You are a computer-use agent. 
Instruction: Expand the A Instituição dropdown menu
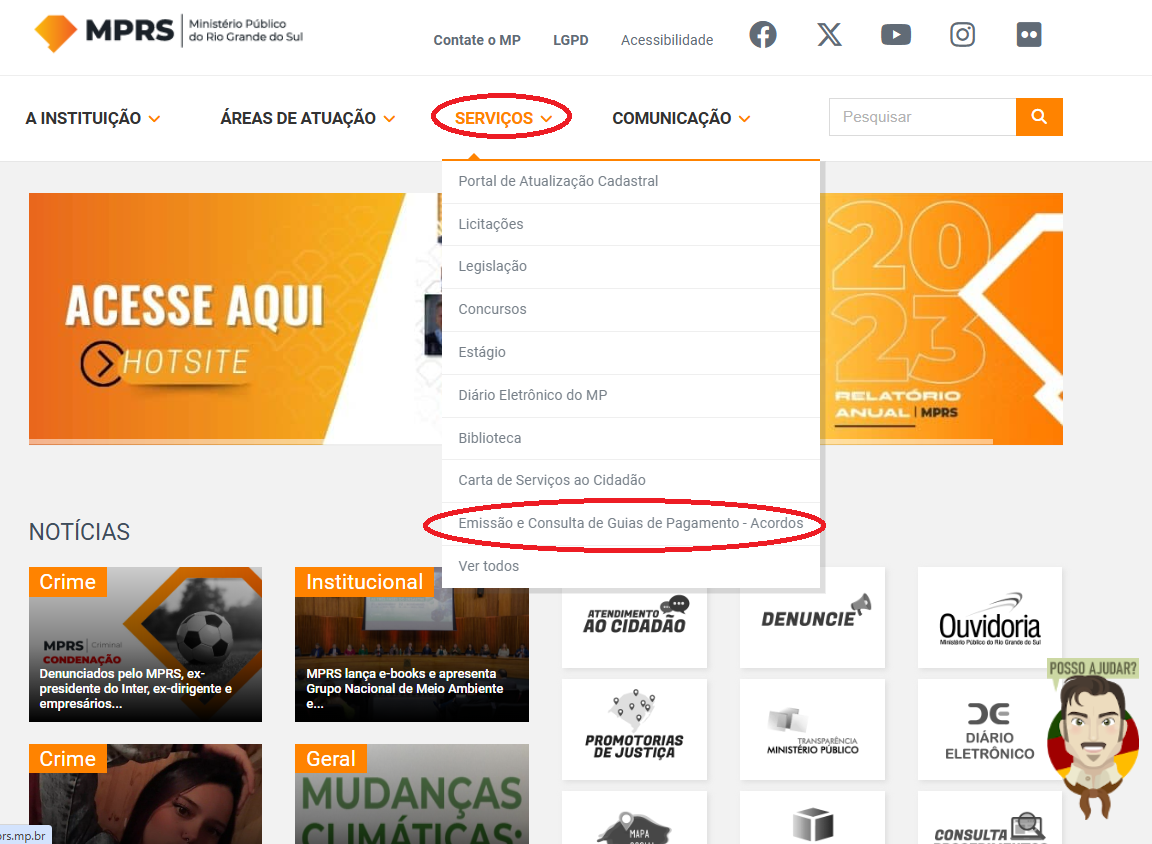(x=93, y=118)
